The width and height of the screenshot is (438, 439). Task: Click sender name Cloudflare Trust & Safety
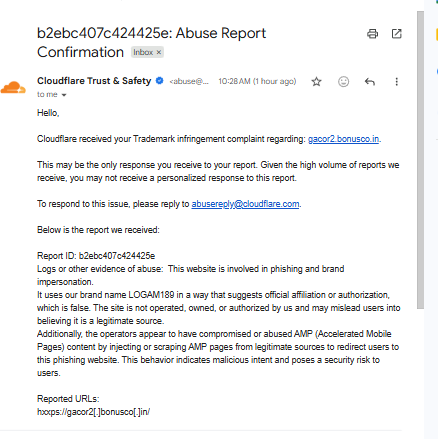94,81
